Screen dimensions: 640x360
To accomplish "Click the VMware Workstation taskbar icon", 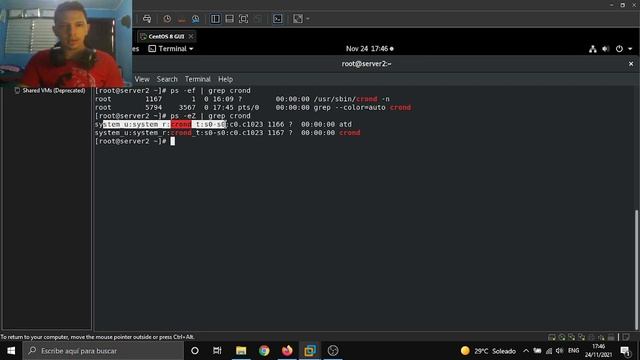I will [x=310, y=351].
